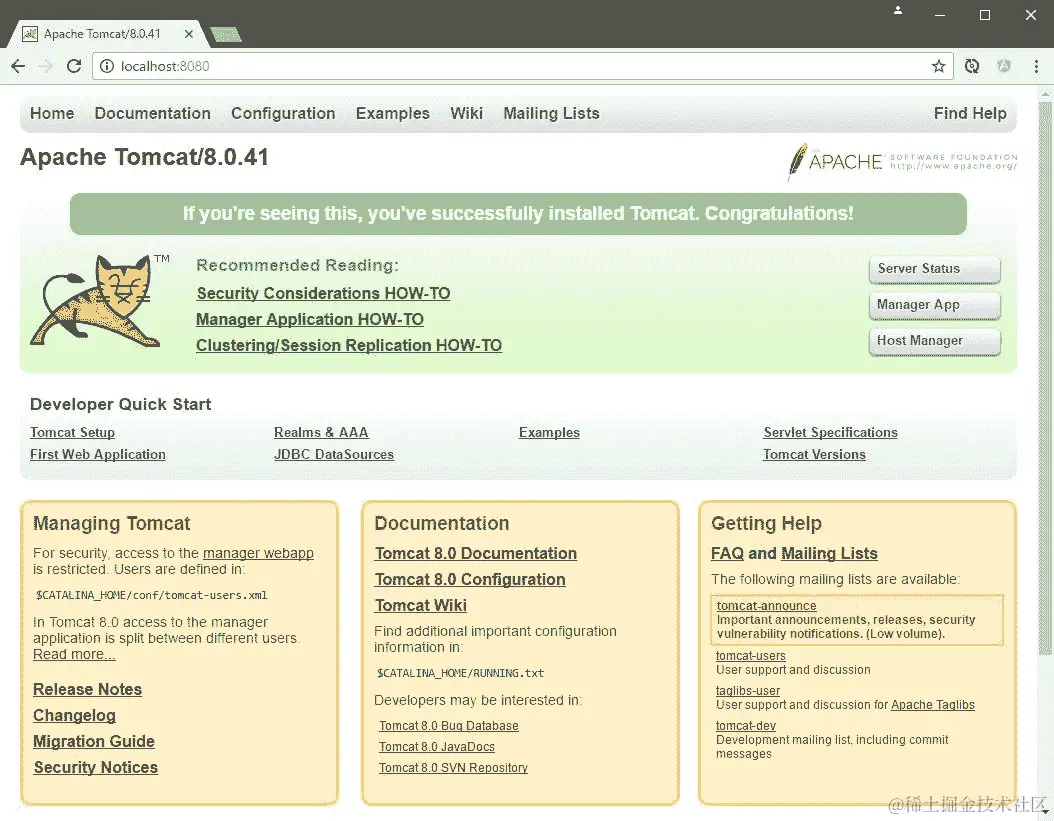Open Manager Application HOW-TO link
The width and height of the screenshot is (1054, 821).
310,320
